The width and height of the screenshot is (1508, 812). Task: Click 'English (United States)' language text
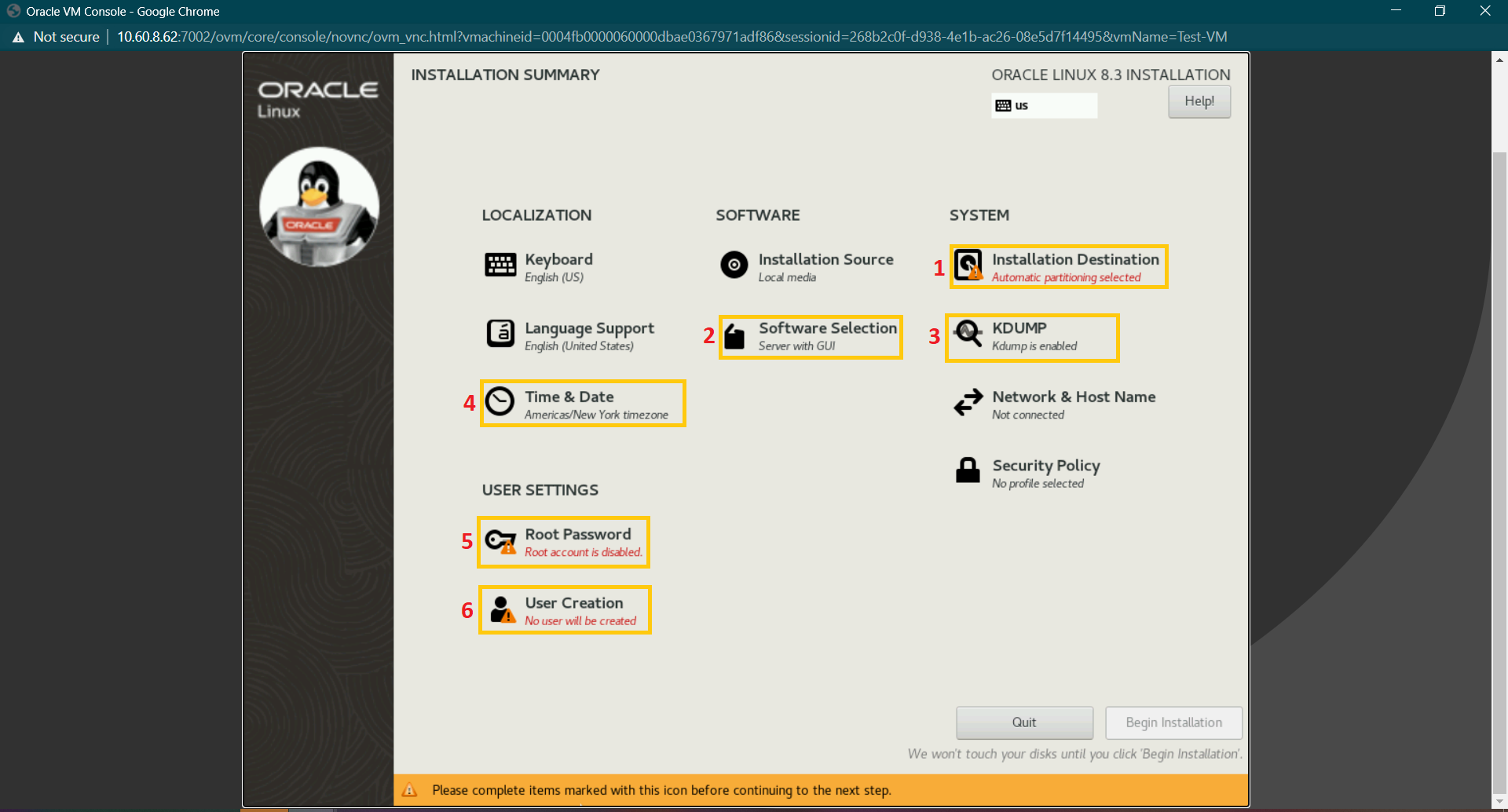tap(579, 346)
